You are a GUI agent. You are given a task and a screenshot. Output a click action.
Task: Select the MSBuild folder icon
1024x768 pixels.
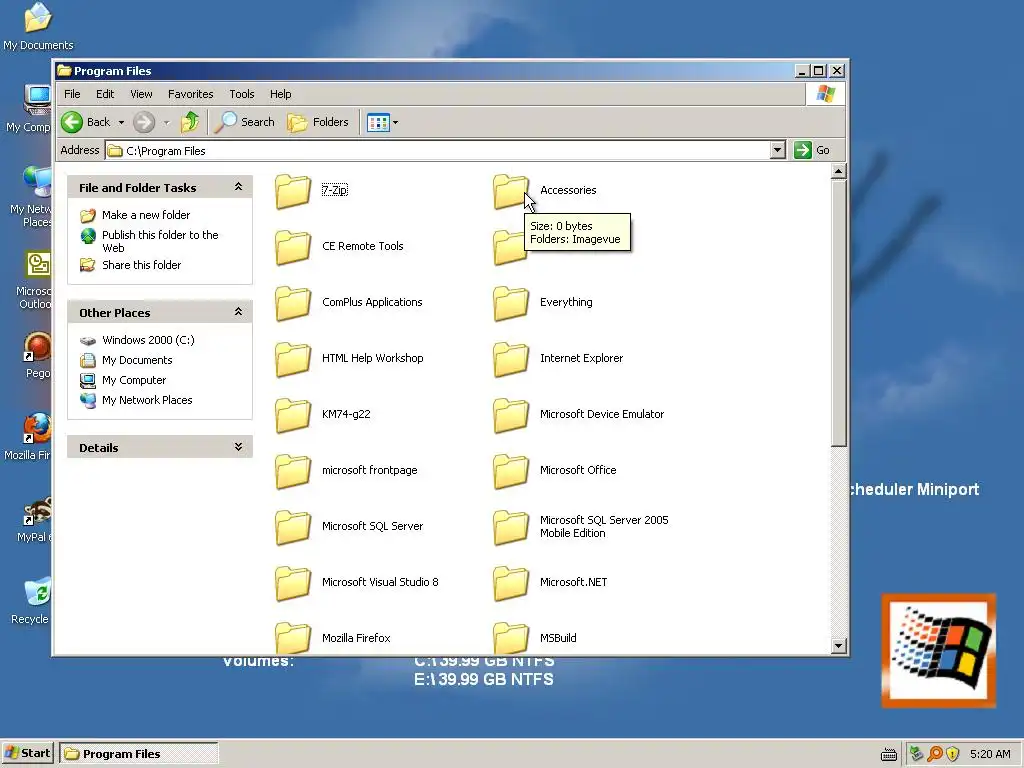511,637
